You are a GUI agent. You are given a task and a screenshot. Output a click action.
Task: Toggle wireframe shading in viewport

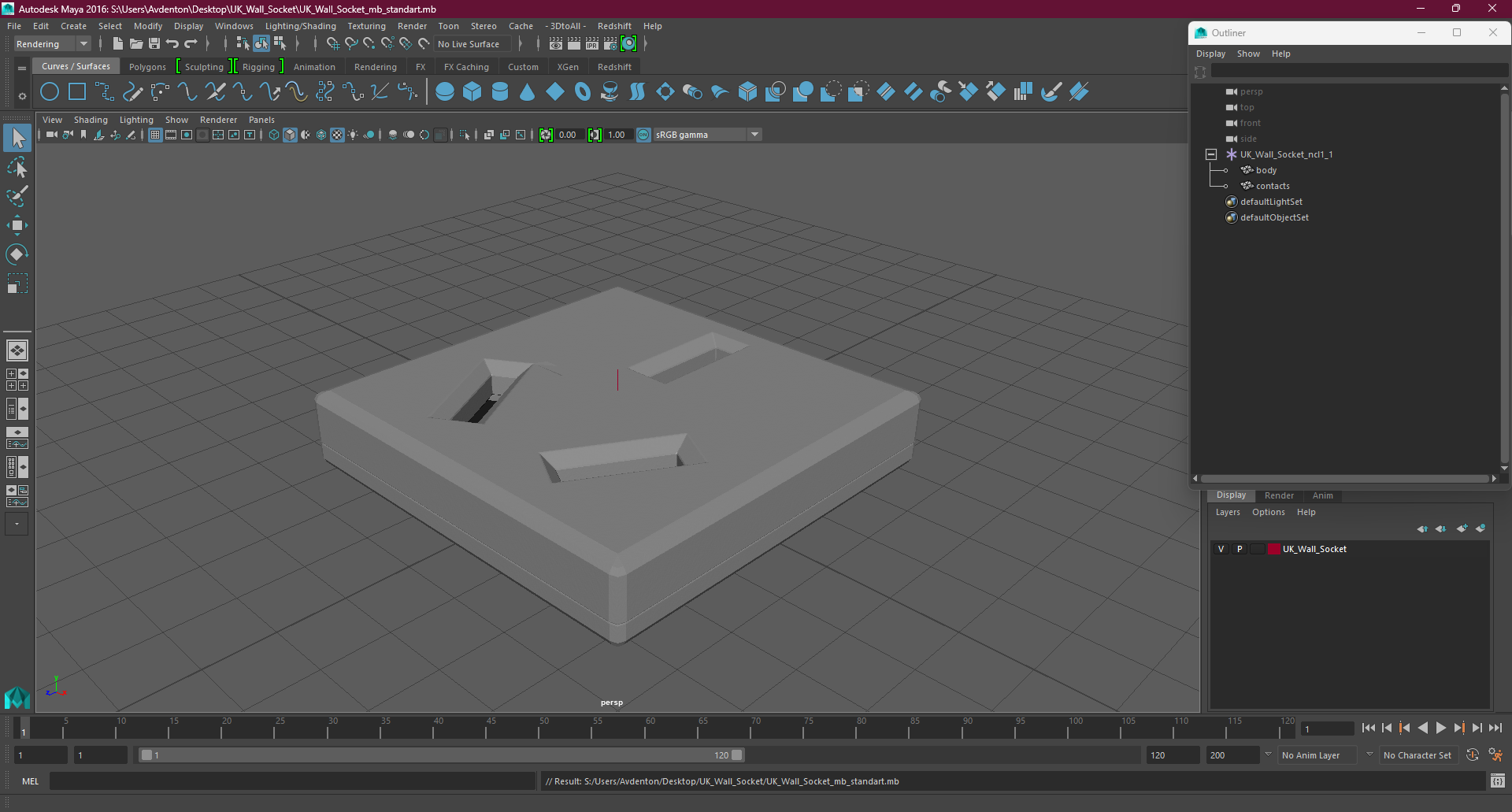274,135
